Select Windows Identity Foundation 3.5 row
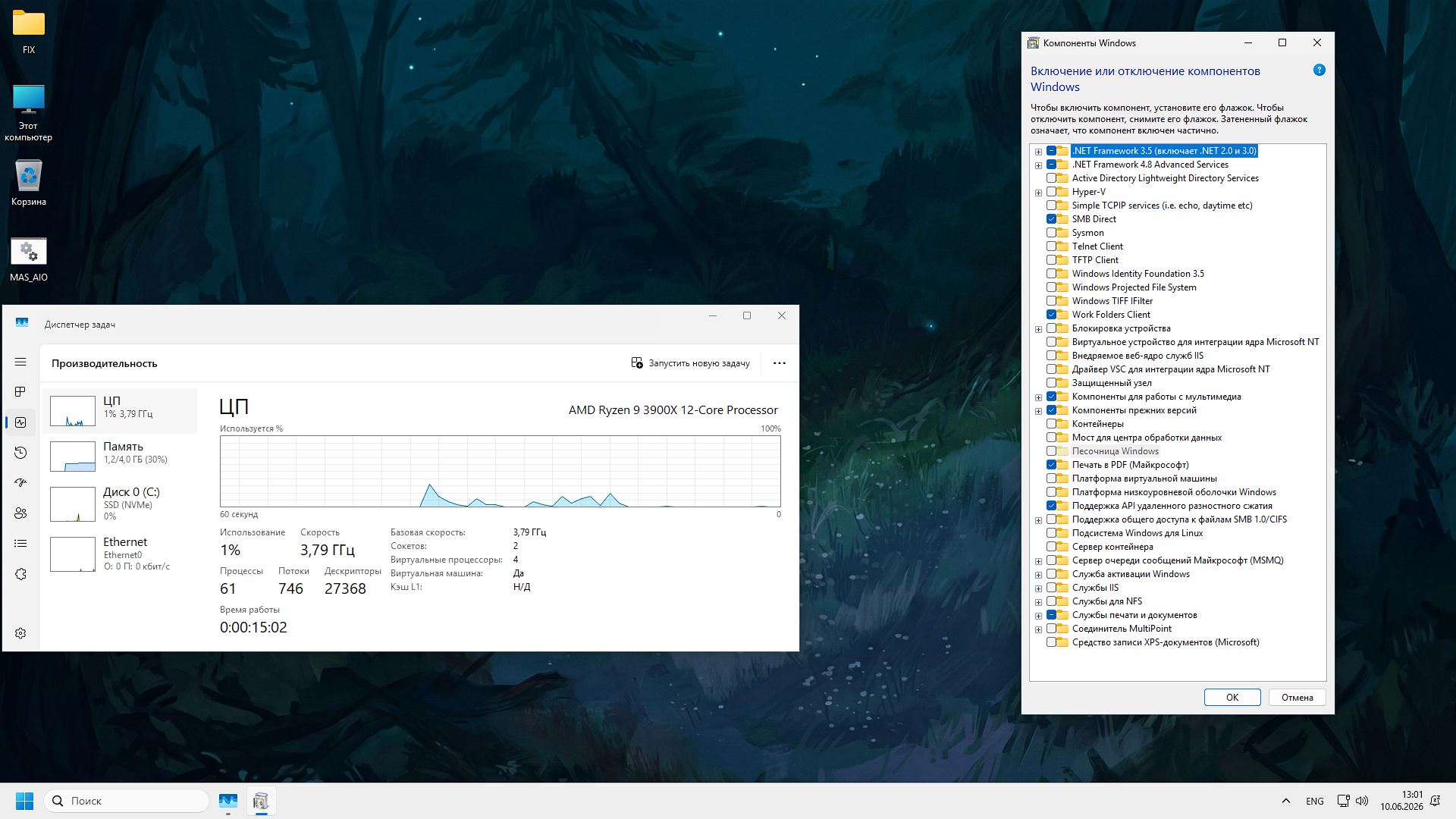This screenshot has height=819, width=1456. tap(1137, 274)
